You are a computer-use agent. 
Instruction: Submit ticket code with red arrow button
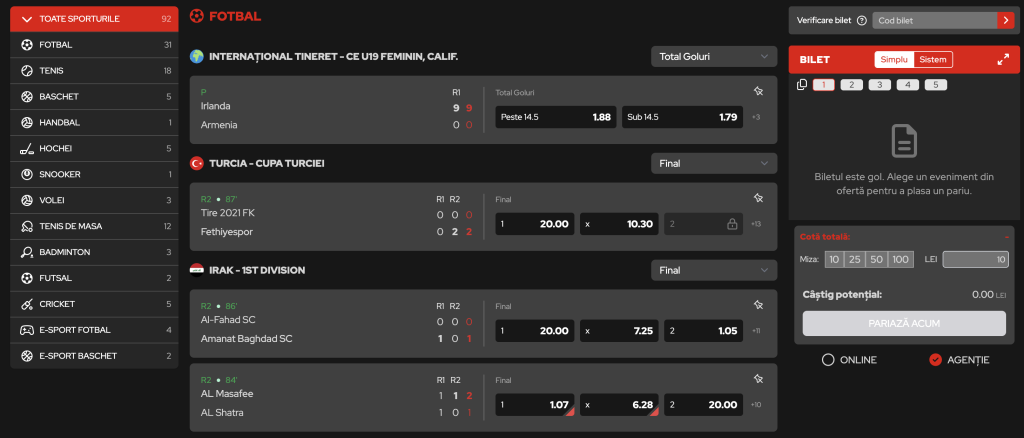tap(1005, 20)
